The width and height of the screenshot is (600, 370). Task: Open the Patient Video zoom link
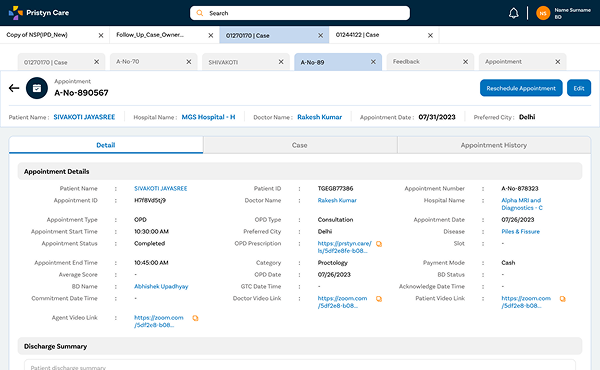tap(526, 302)
